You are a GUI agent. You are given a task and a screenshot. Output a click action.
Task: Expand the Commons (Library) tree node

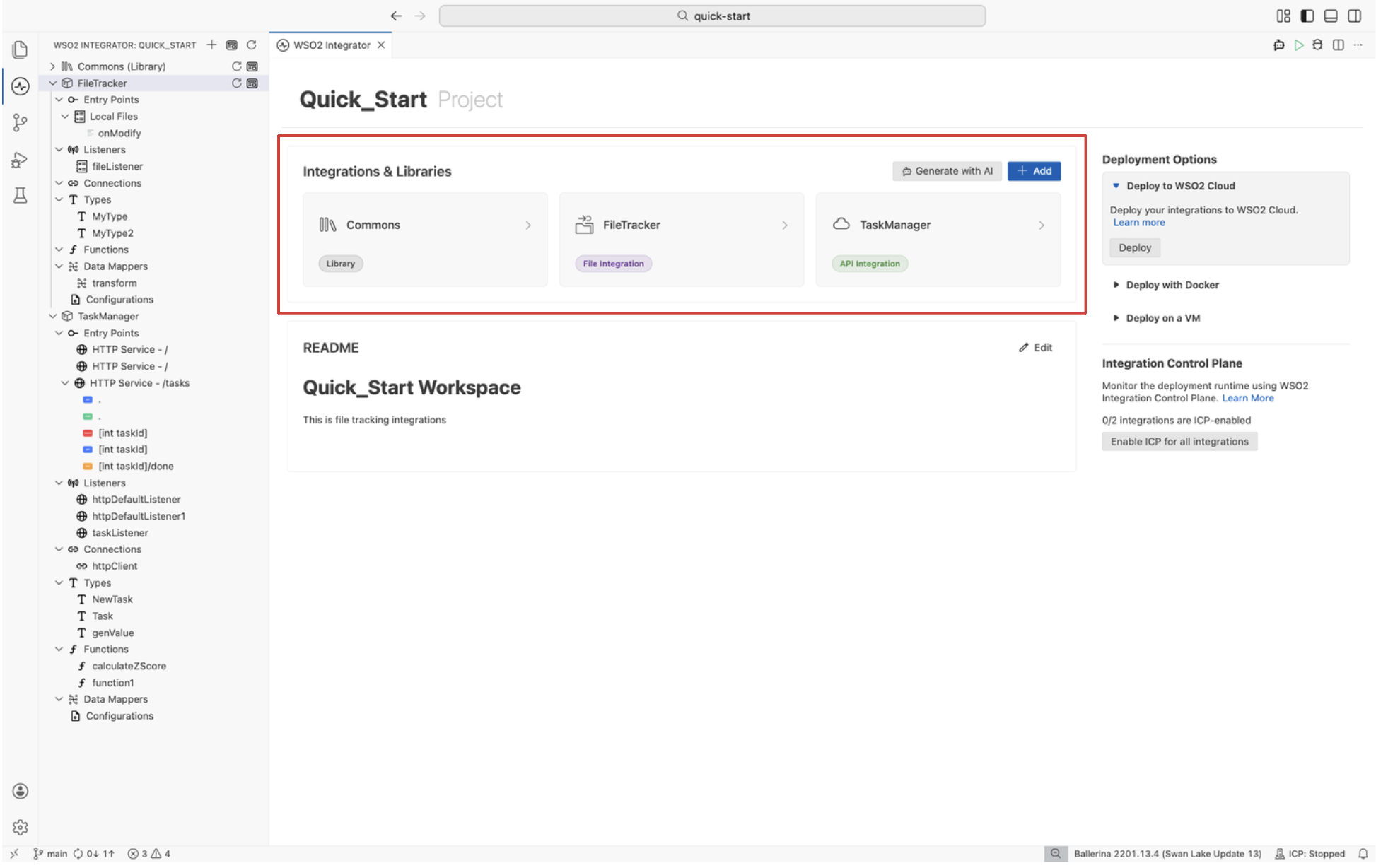[x=52, y=66]
